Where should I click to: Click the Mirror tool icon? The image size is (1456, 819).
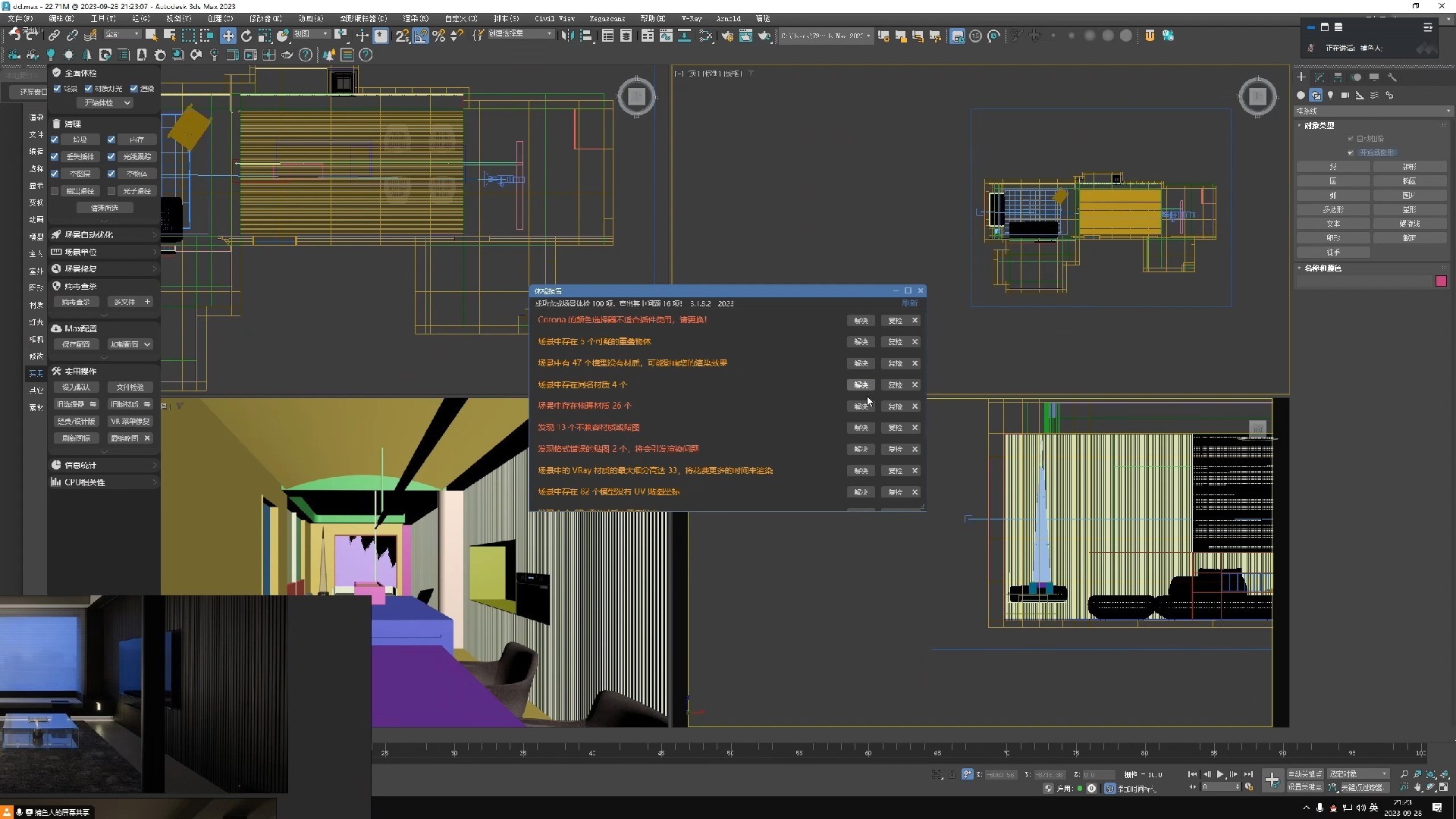pyautogui.click(x=567, y=36)
